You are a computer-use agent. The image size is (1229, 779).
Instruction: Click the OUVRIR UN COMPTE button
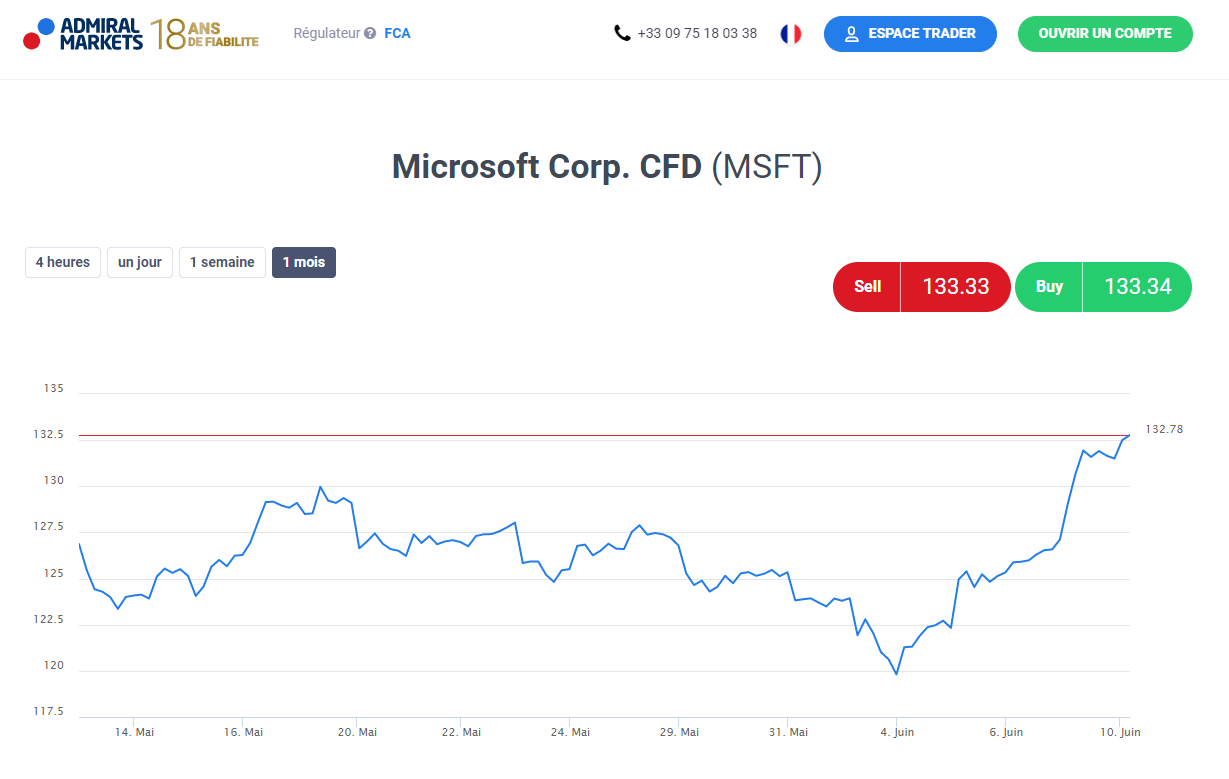click(1104, 33)
